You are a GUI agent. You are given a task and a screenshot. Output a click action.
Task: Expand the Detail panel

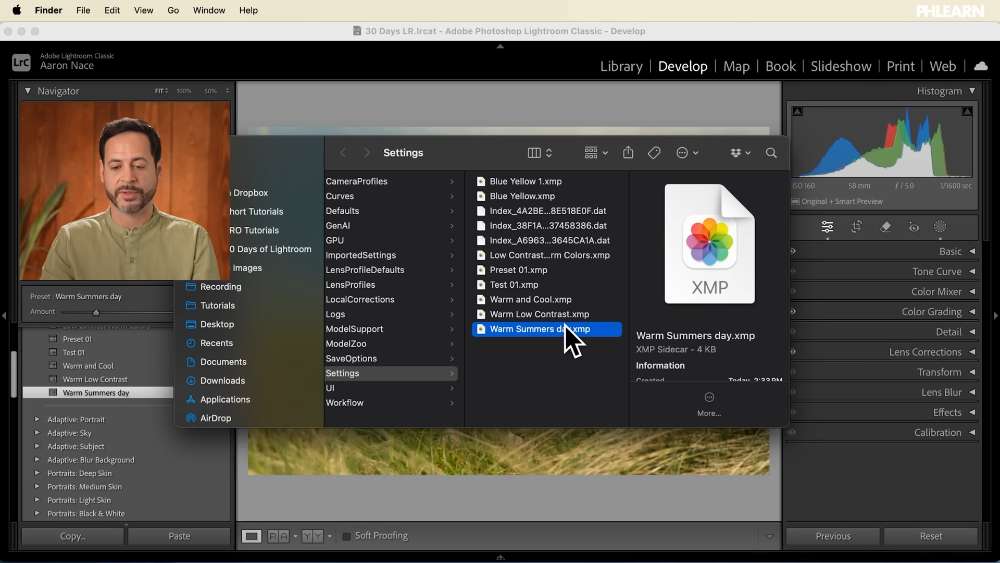pos(972,332)
